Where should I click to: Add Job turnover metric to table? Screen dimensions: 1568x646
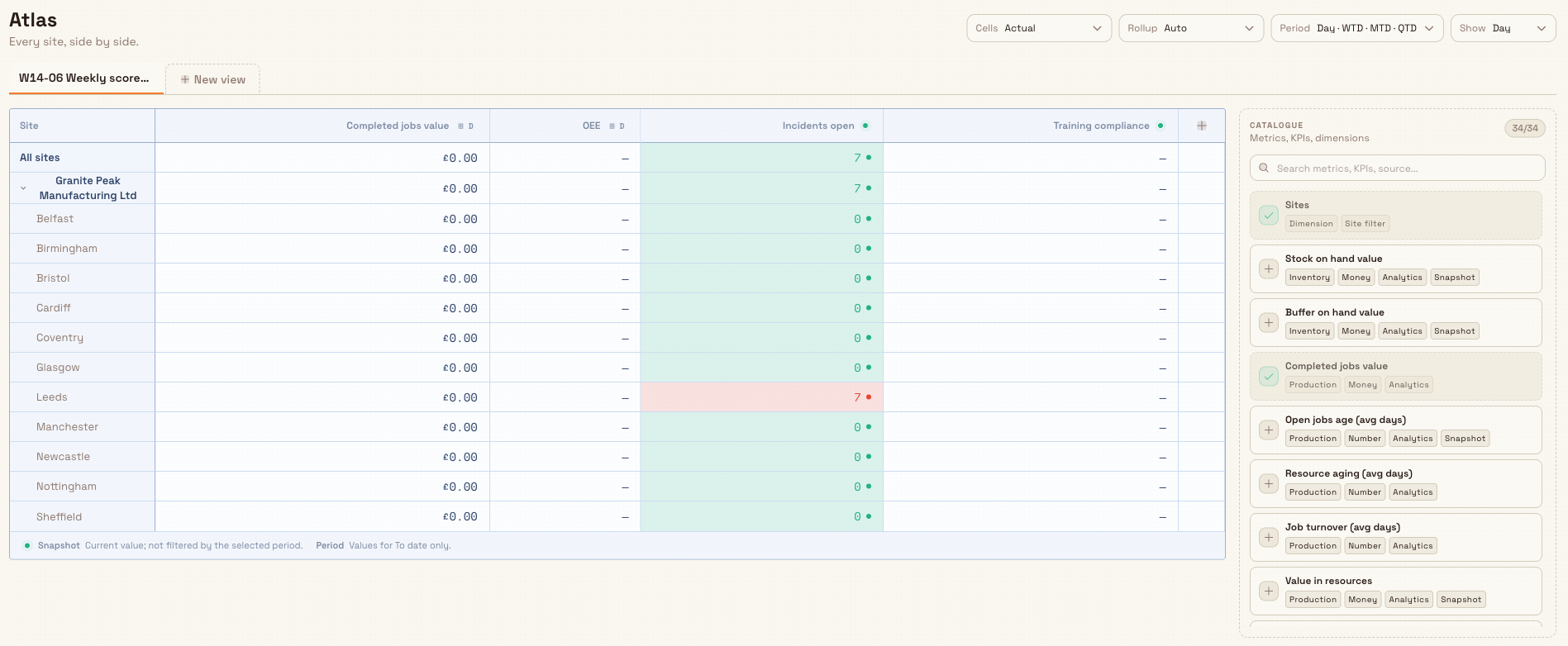(1269, 538)
